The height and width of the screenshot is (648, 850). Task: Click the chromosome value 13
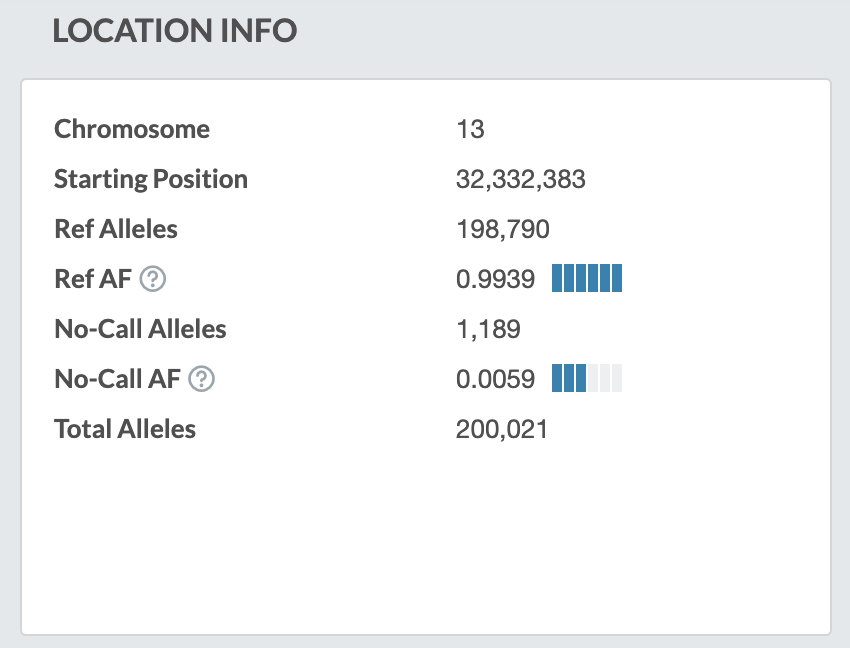pyautogui.click(x=470, y=130)
